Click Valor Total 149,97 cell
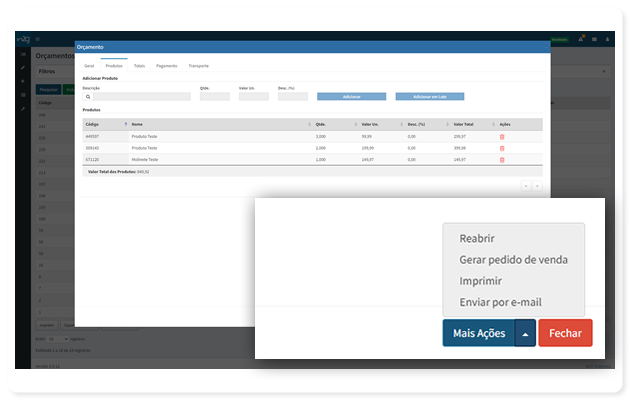The image size is (630, 400). 460,160
